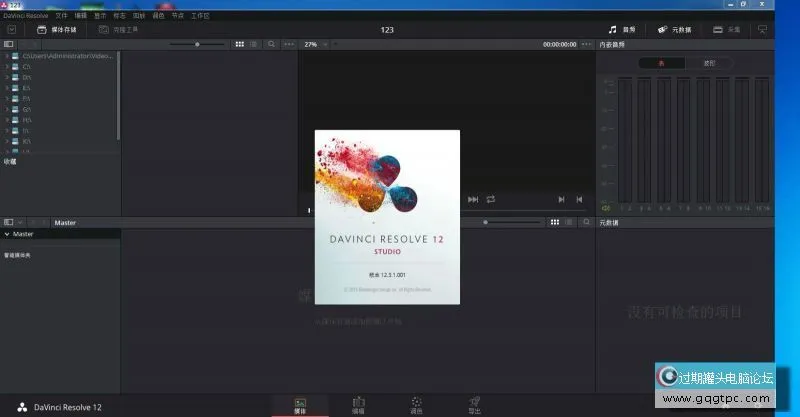Select the Waveform (波形) audio view button
Viewport: 800px width, 417px height.
[x=709, y=63]
